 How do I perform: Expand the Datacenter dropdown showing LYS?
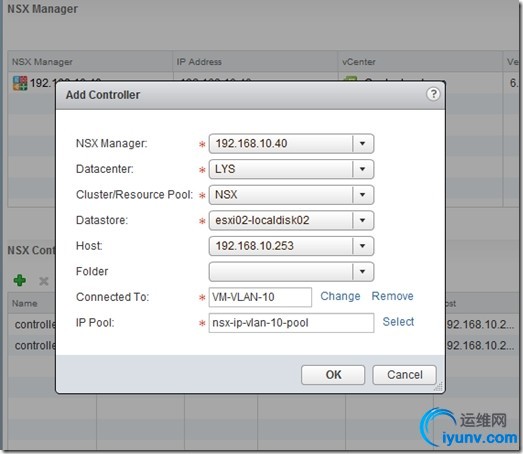pos(363,169)
